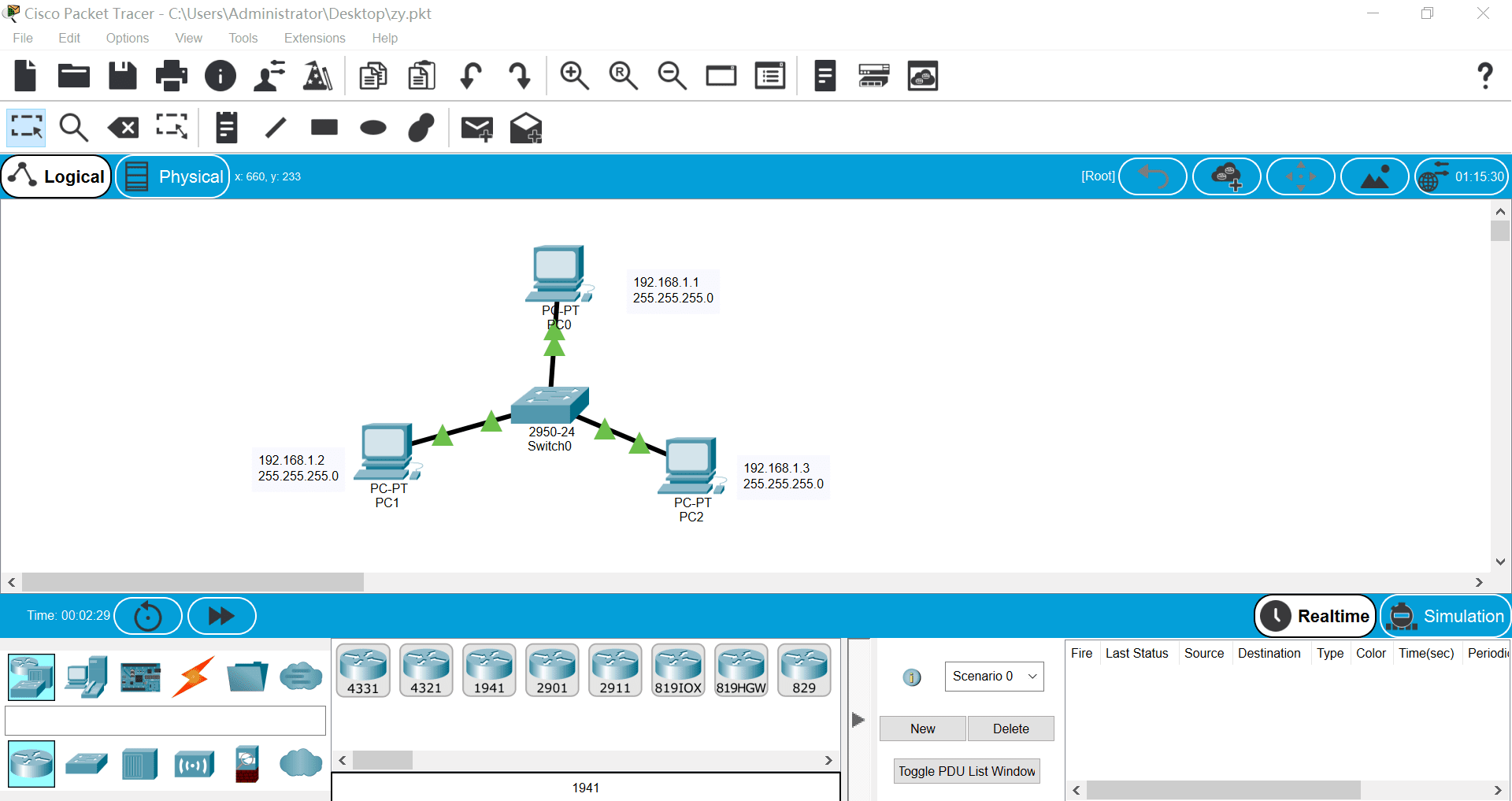Click the Last Status column header
The image size is (1512, 801).
[1136, 653]
